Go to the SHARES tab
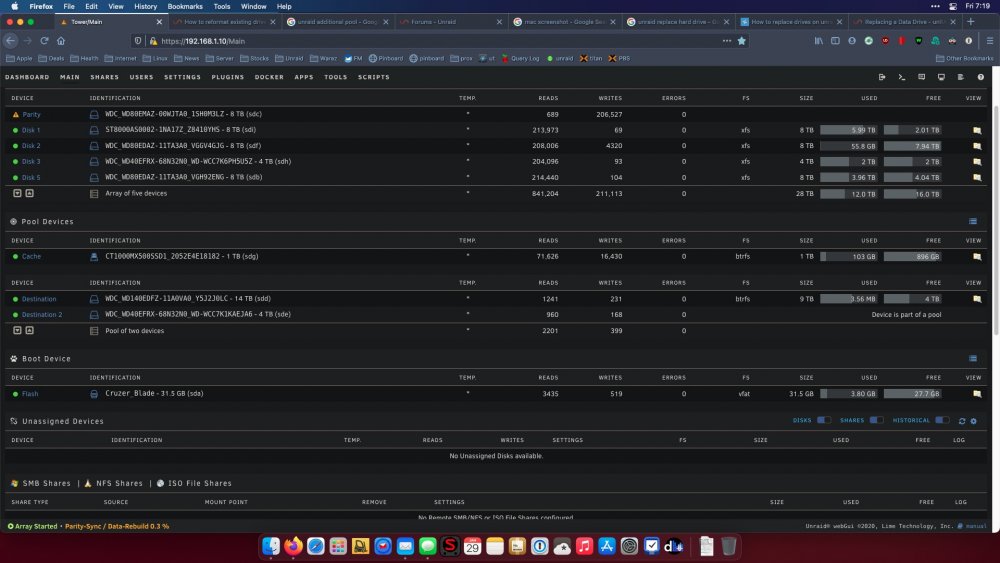Image resolution: width=1000 pixels, height=563 pixels. pyautogui.click(x=105, y=77)
